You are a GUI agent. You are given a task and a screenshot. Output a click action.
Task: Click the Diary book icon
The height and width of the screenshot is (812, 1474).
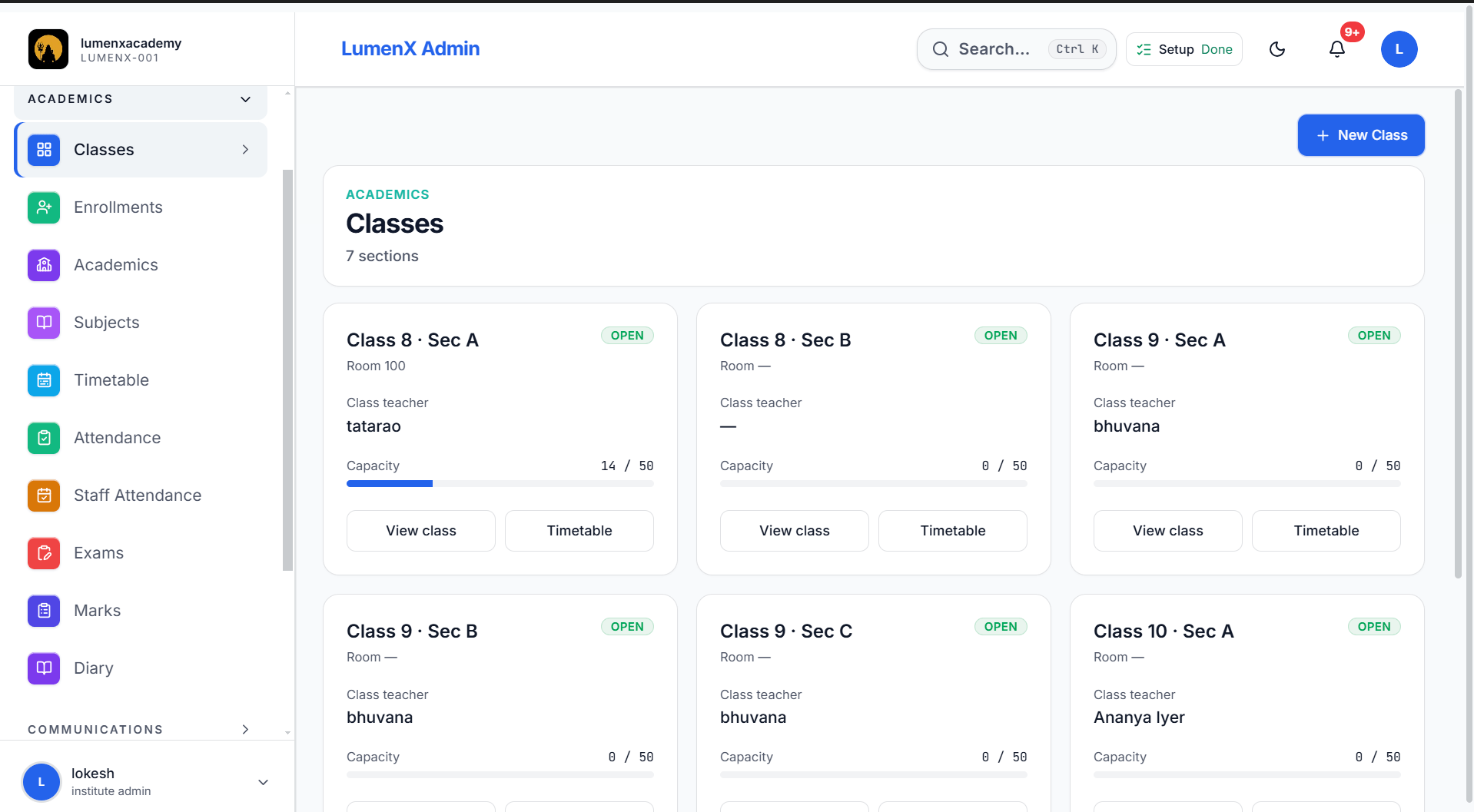[44, 668]
